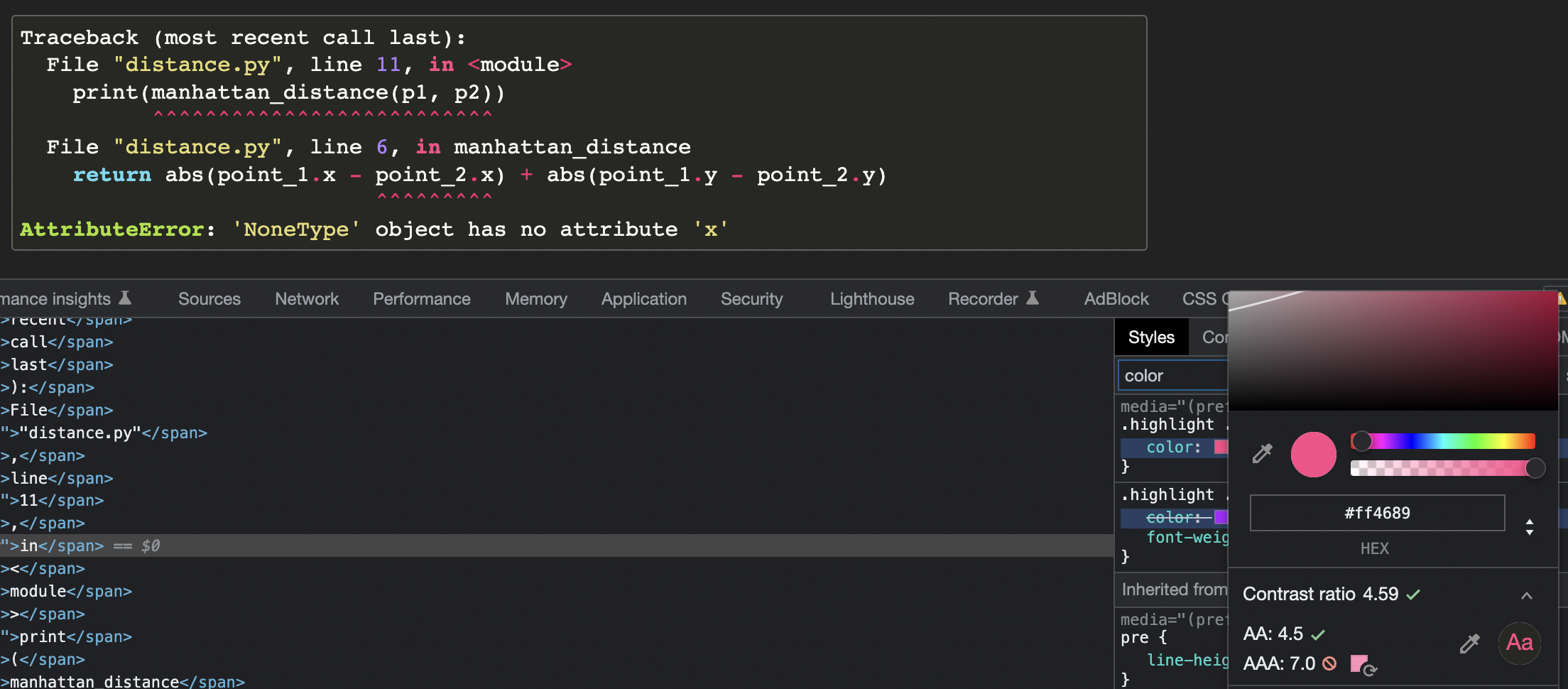Click 'NoneType' string in error message
The height and width of the screenshot is (689, 1568).
296,229
